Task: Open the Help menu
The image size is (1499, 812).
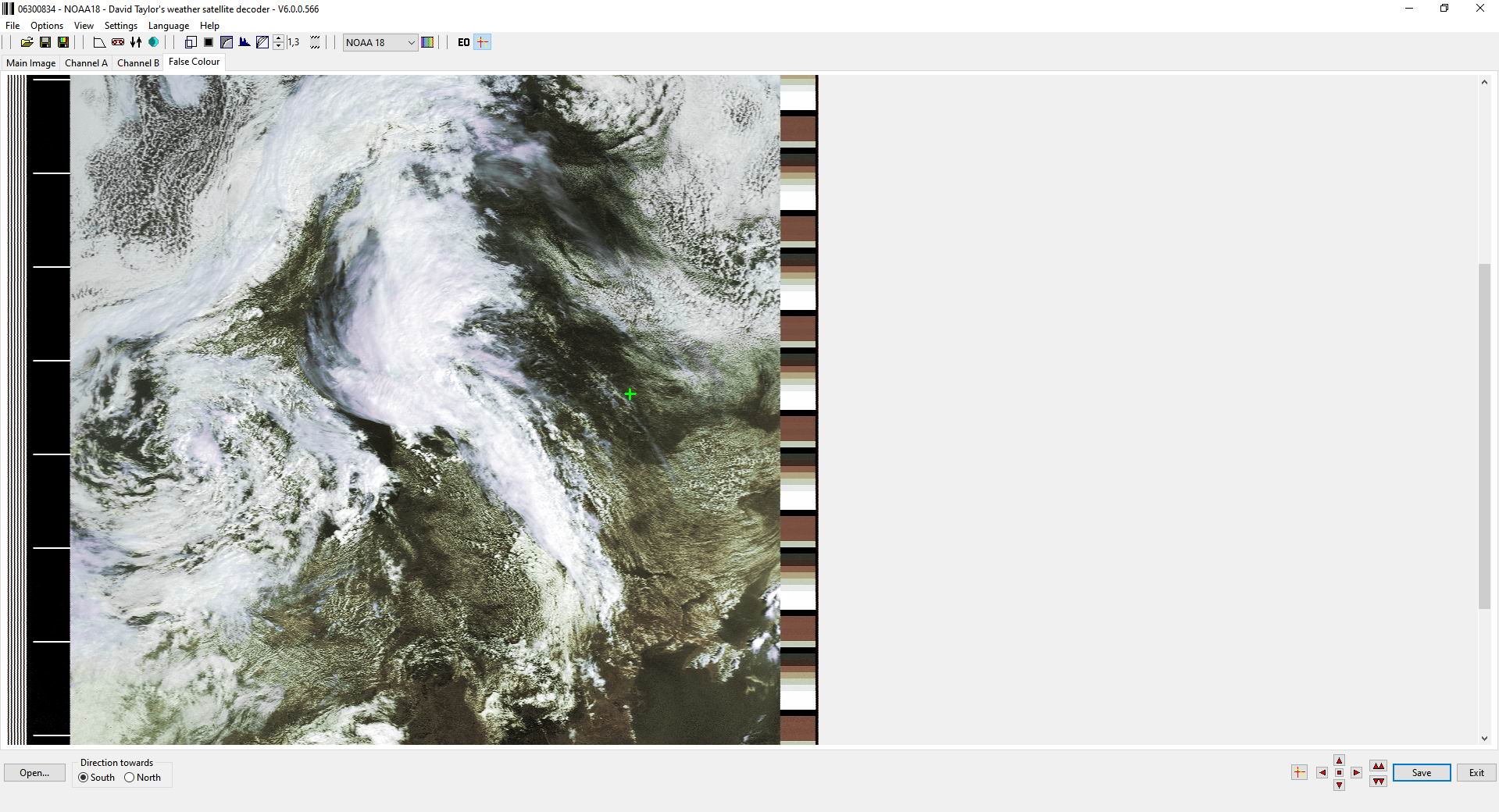Action: point(209,25)
